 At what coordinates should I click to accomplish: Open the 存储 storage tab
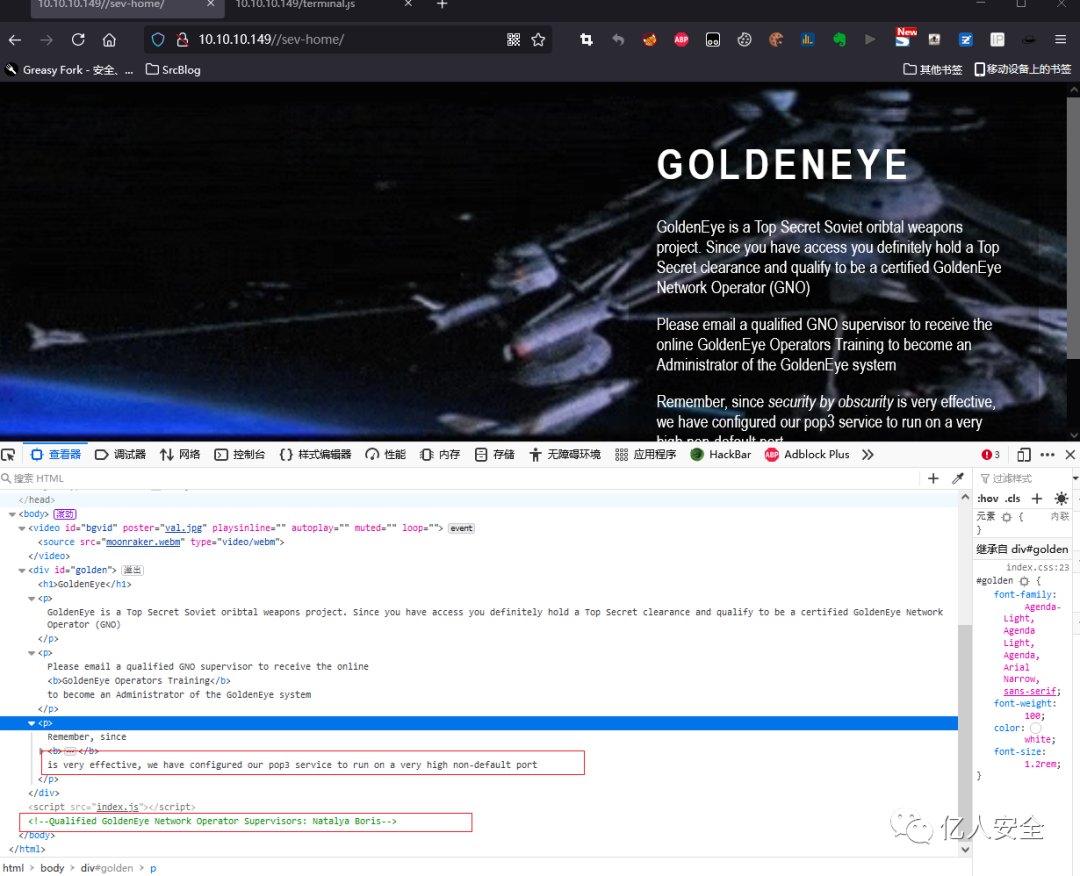[x=495, y=455]
